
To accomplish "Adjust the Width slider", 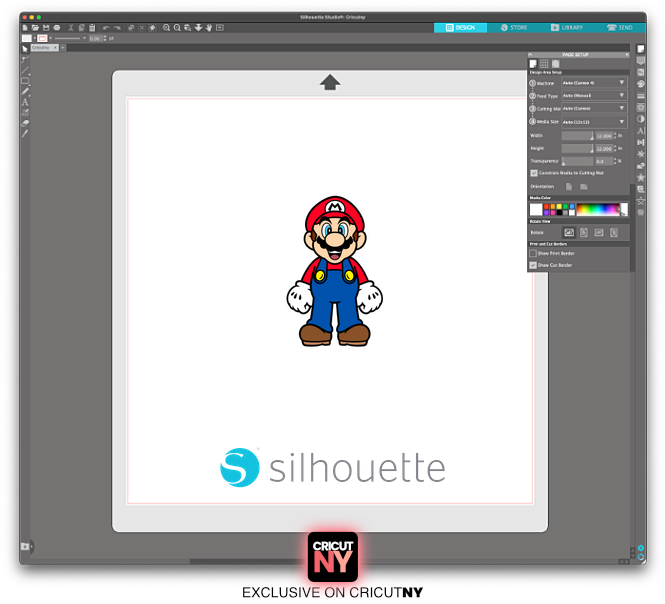I will pos(578,136).
